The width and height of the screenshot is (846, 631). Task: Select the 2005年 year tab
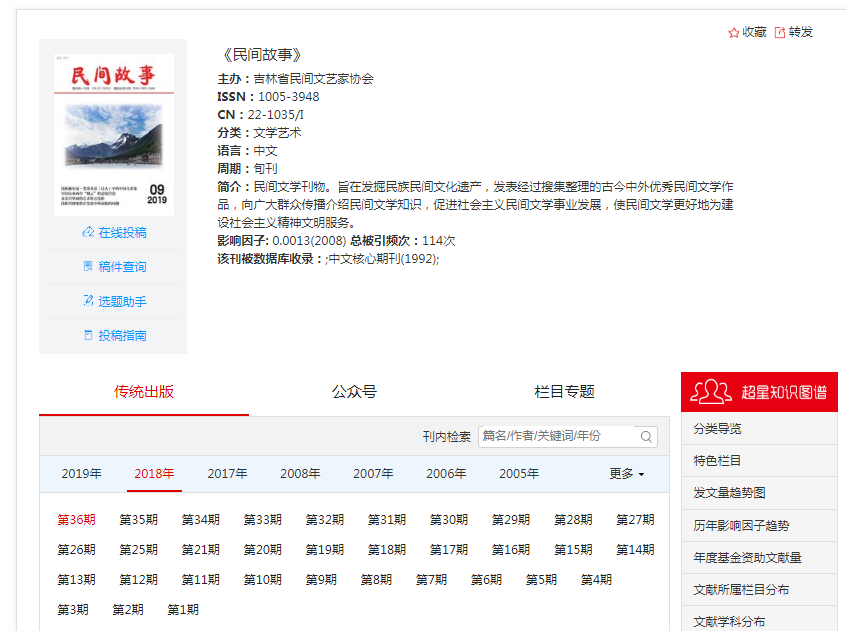pos(519,474)
